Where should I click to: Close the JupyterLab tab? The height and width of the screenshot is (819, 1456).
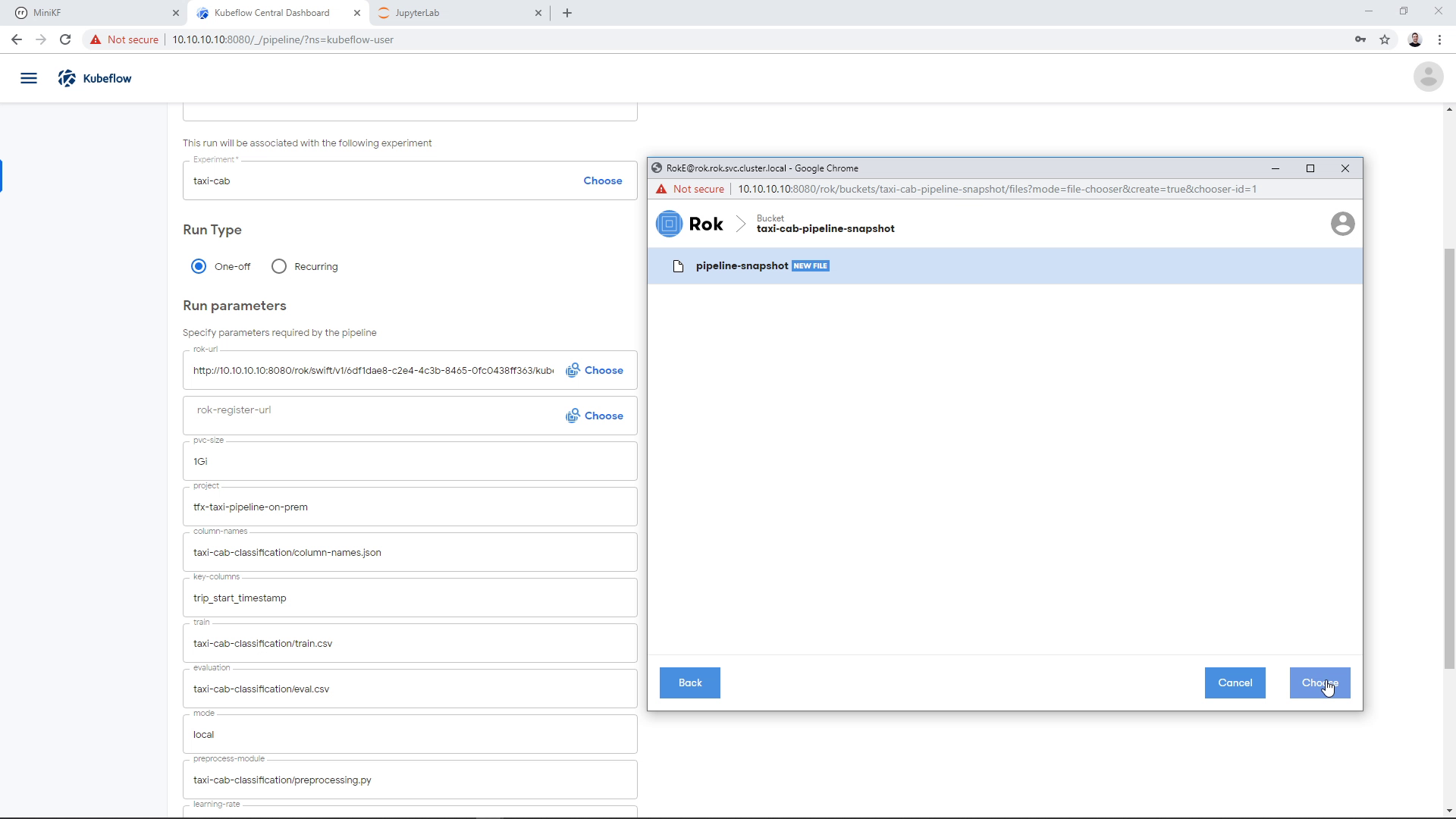click(x=538, y=13)
